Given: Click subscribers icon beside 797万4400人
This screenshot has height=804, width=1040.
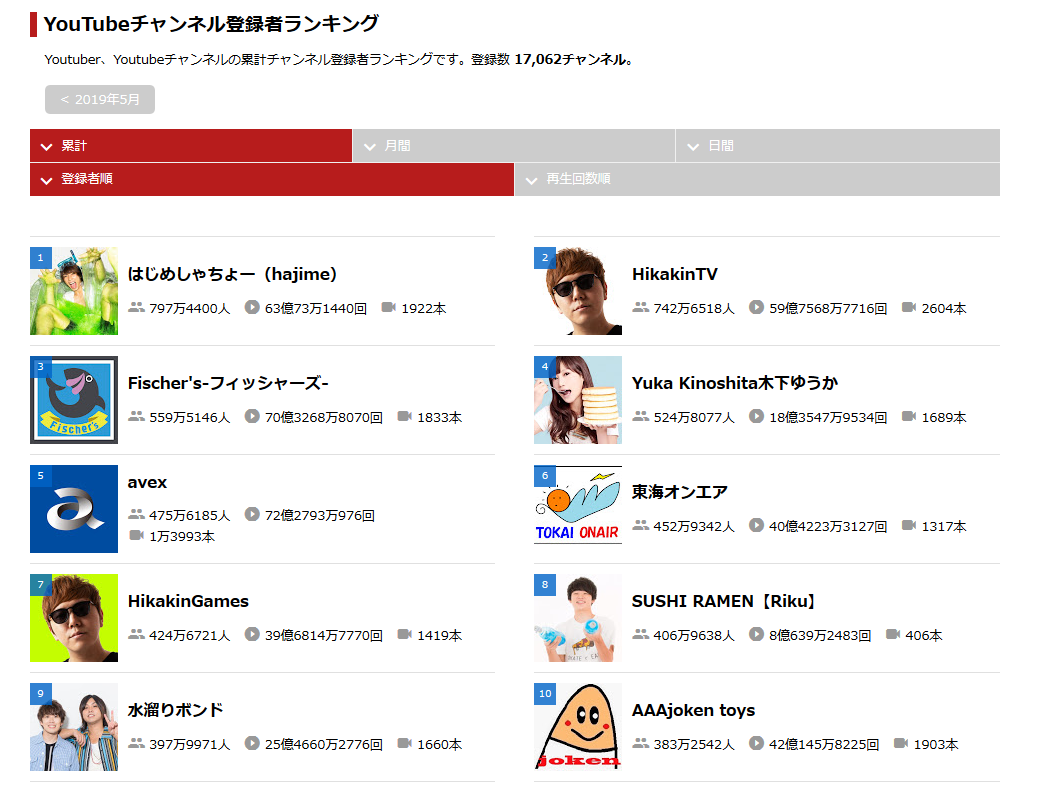Looking at the screenshot, I should pos(136,307).
